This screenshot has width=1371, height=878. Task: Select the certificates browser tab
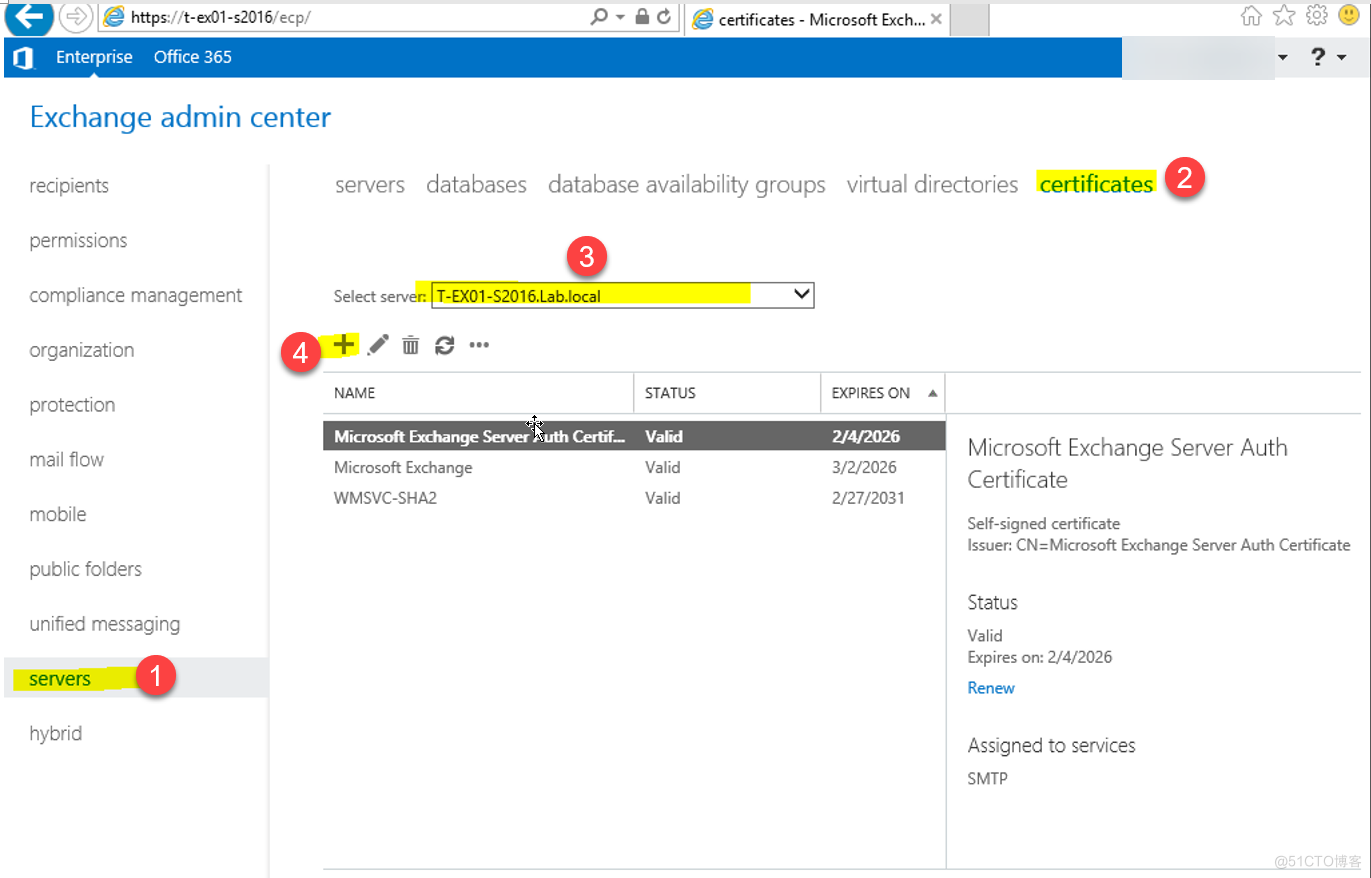point(816,19)
